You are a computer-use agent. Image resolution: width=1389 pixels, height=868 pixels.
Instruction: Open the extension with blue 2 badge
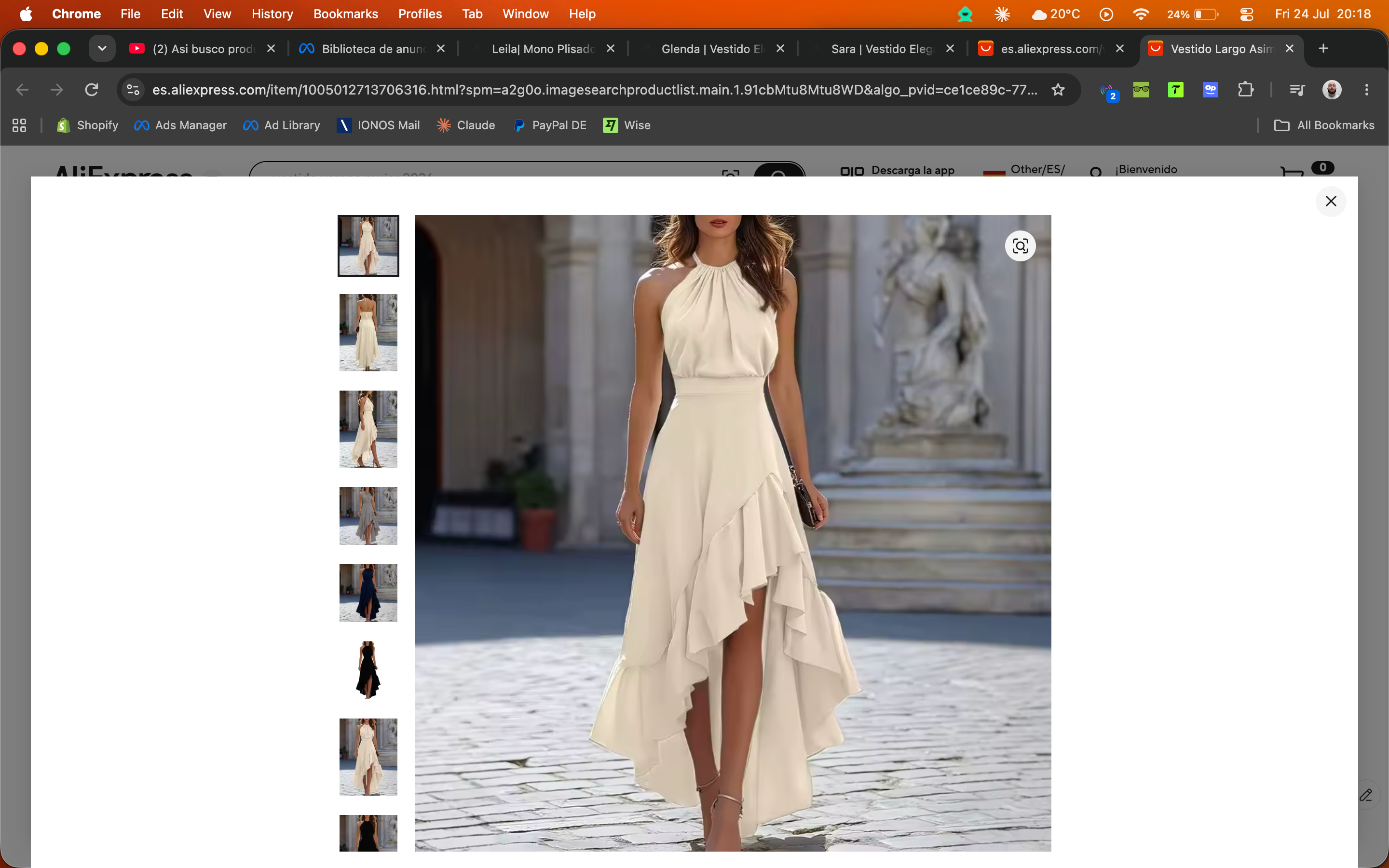click(1108, 91)
